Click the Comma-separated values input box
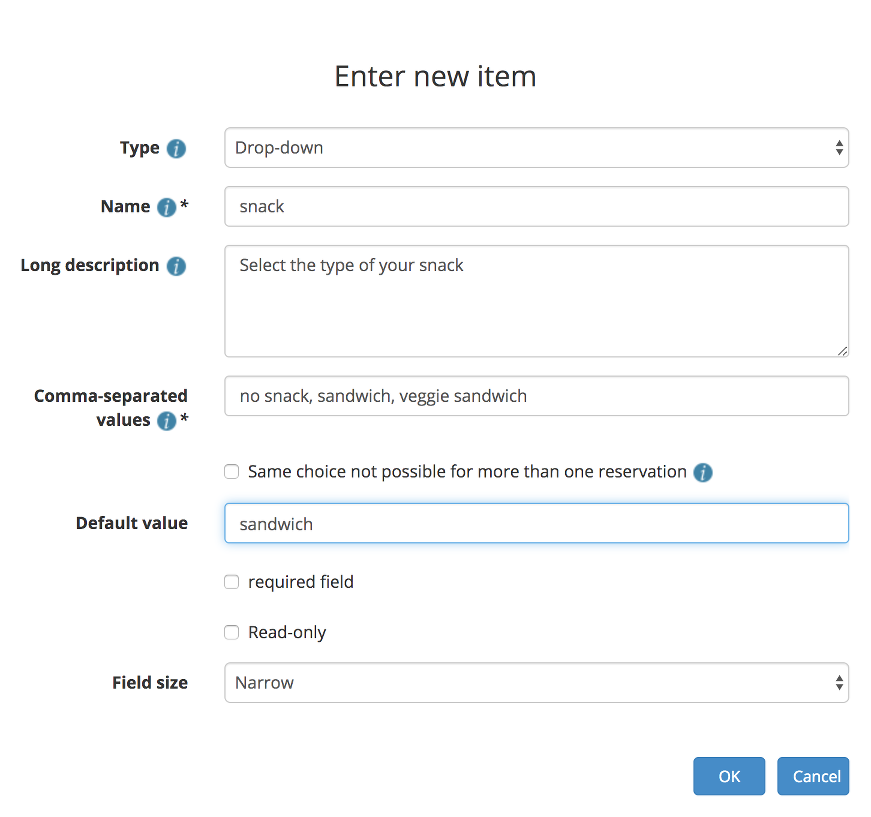The height and width of the screenshot is (817, 871). coord(536,396)
